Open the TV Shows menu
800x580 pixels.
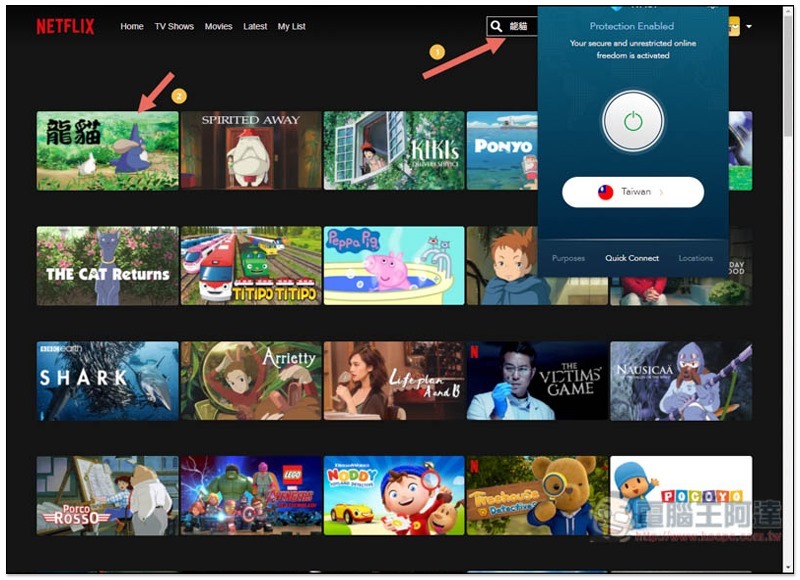(x=174, y=26)
